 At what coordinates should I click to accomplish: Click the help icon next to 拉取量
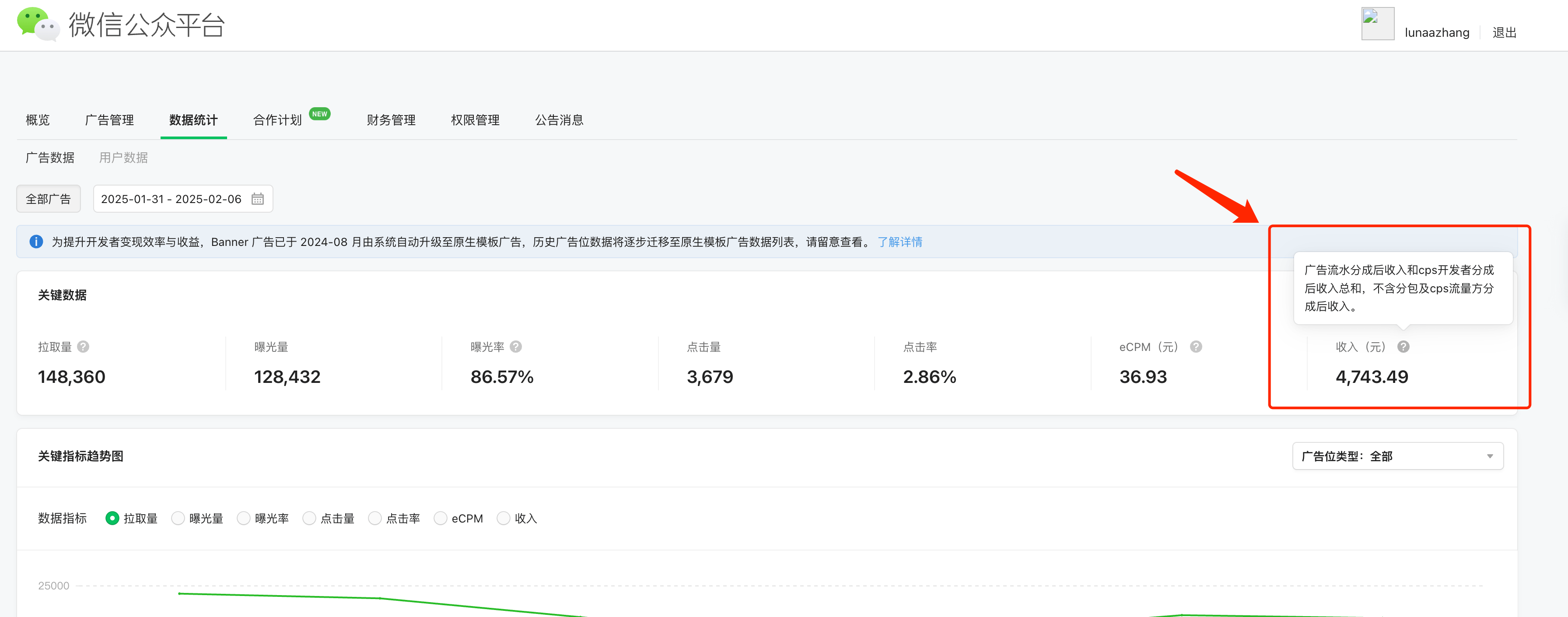click(x=84, y=347)
